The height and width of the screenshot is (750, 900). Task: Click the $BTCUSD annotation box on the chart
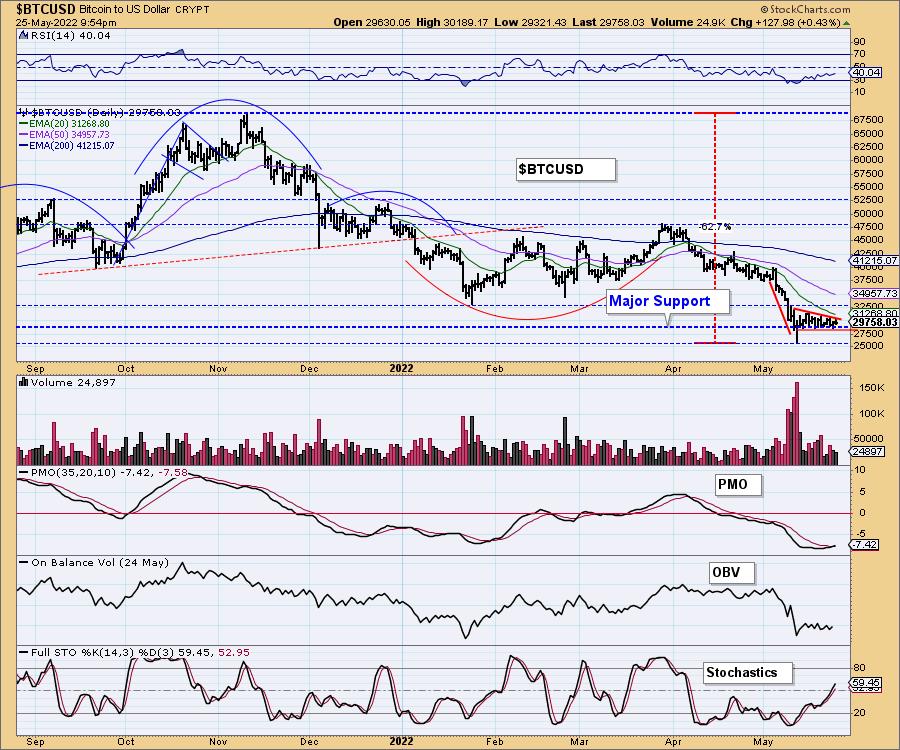coord(565,169)
